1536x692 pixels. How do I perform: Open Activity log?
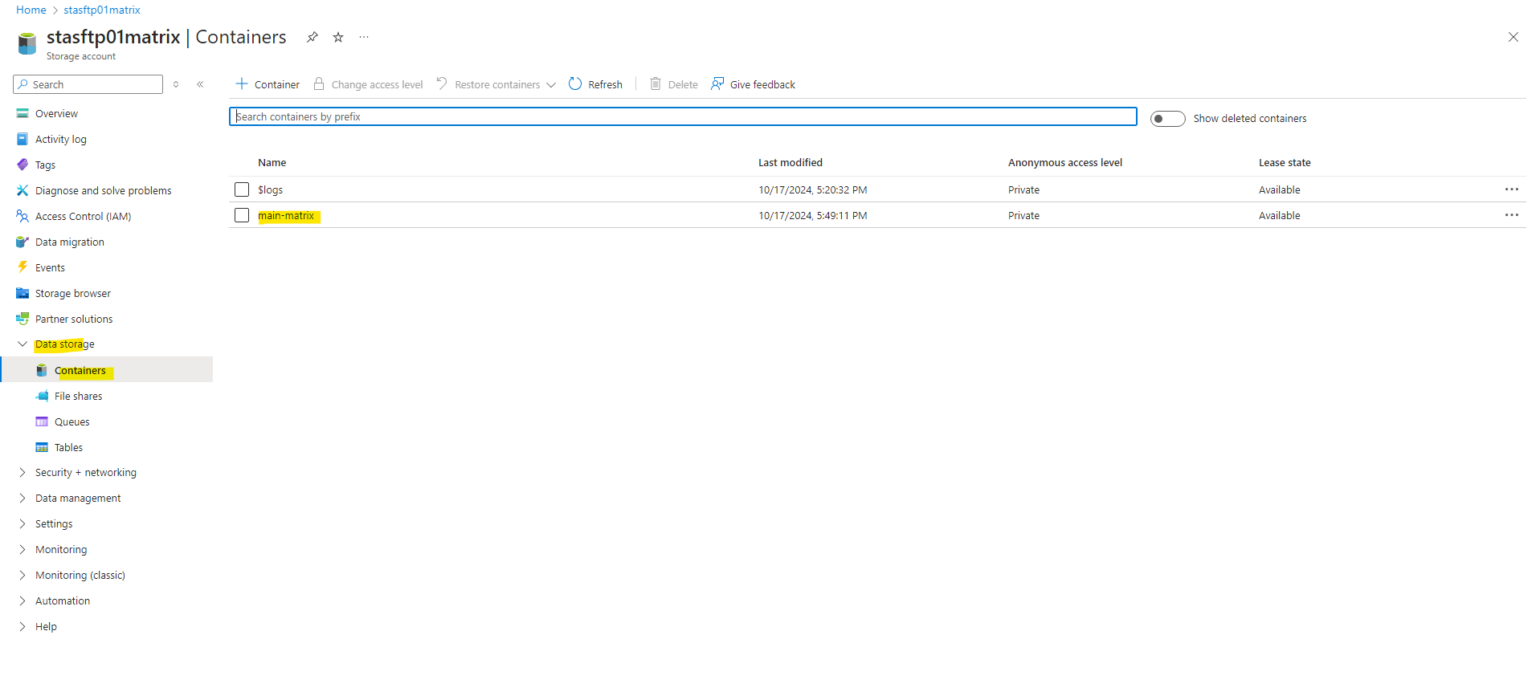click(x=61, y=139)
